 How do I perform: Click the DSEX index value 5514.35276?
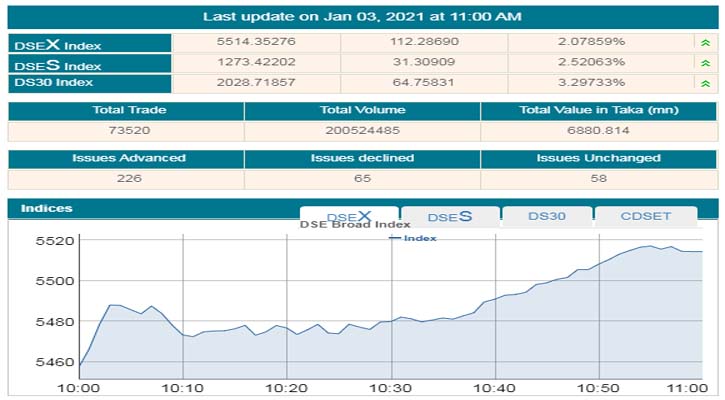256,43
